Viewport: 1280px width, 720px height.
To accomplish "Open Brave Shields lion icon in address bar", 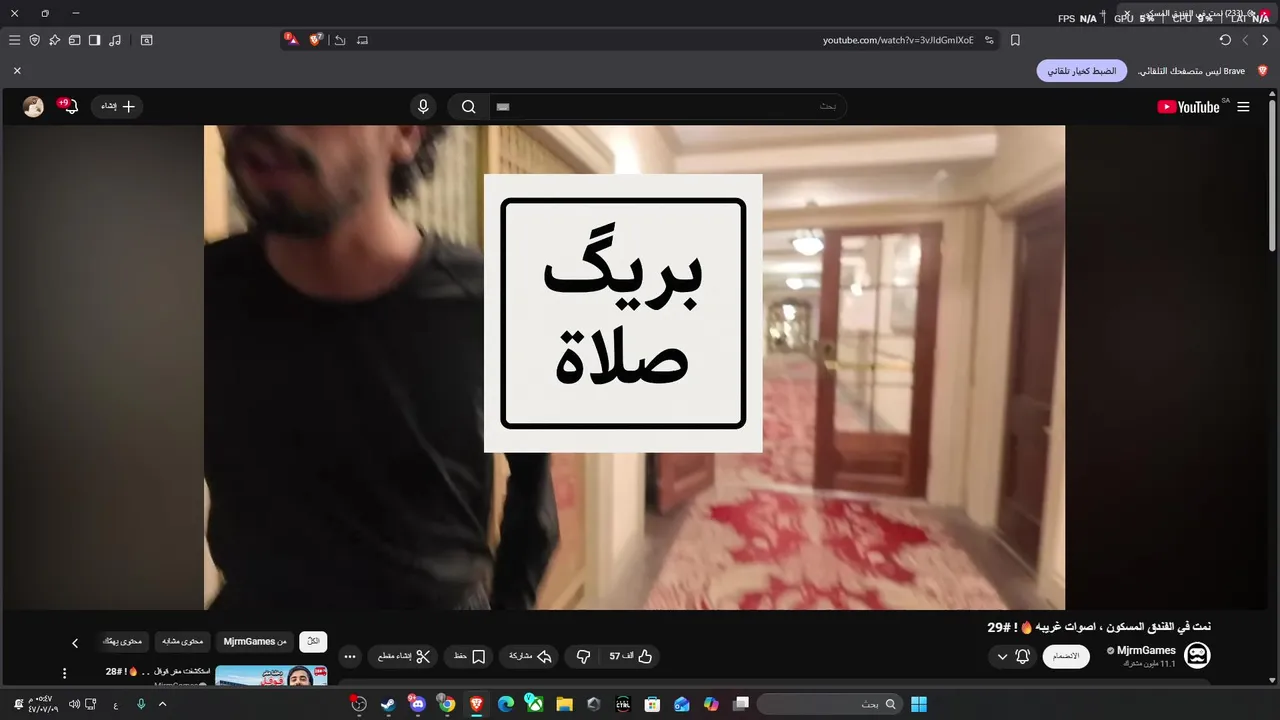I will pyautogui.click(x=316, y=40).
